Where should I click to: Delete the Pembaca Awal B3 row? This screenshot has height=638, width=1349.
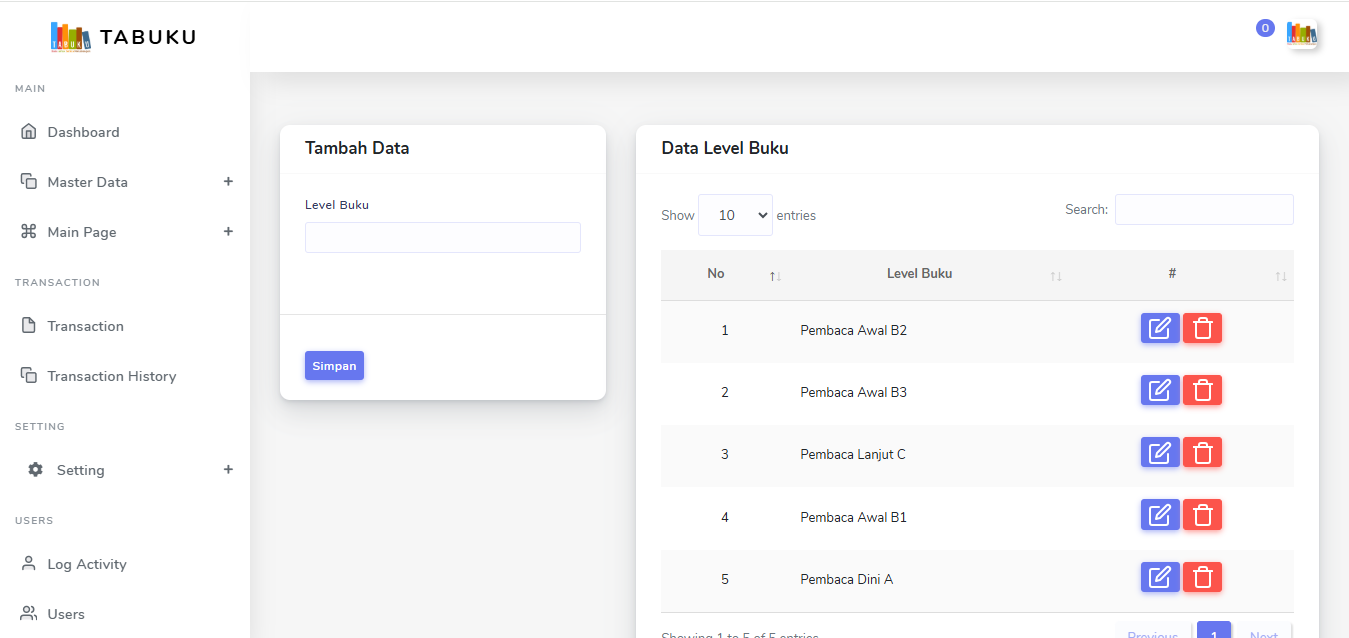(x=1202, y=390)
